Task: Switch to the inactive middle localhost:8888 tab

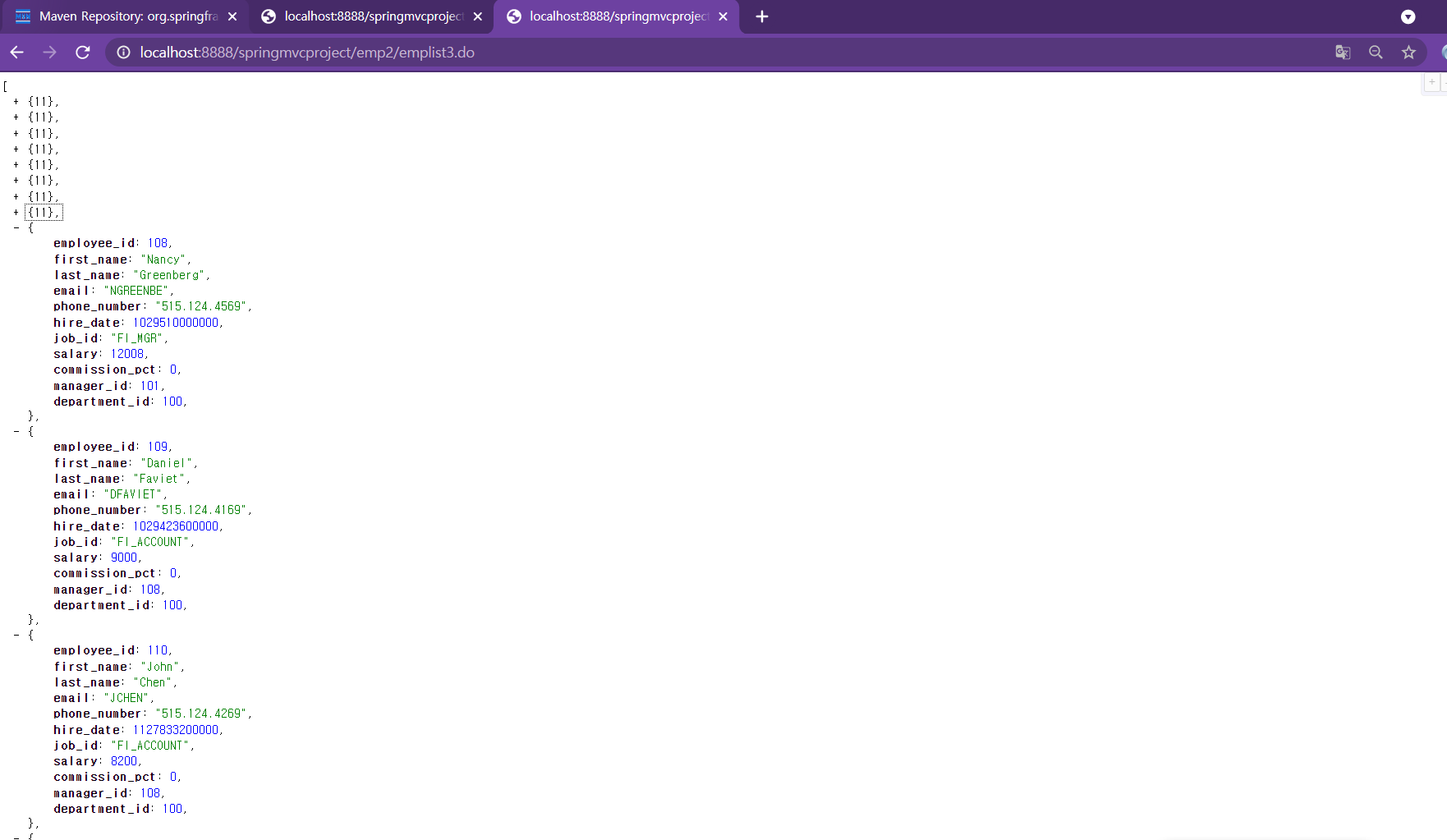Action: tap(371, 16)
